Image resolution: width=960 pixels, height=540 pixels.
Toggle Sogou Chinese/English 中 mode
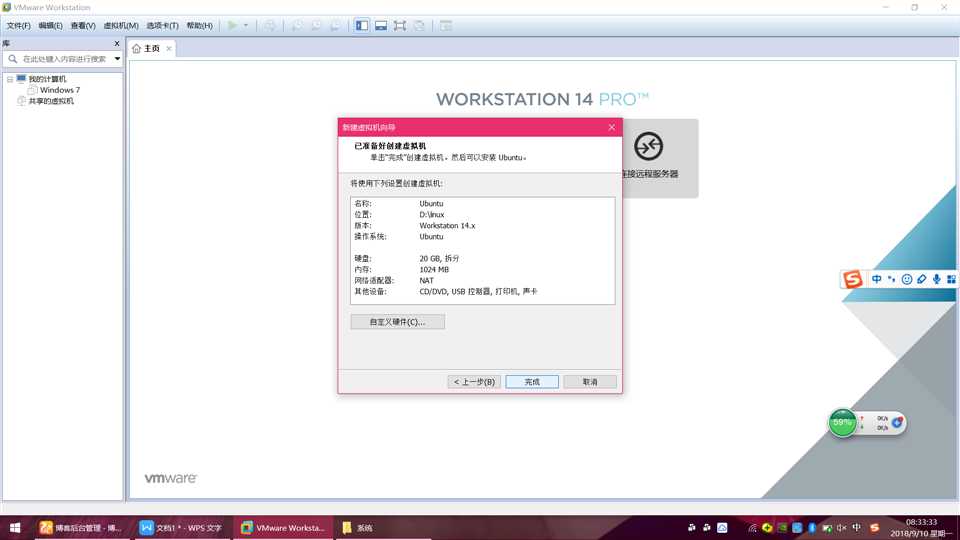(877, 279)
